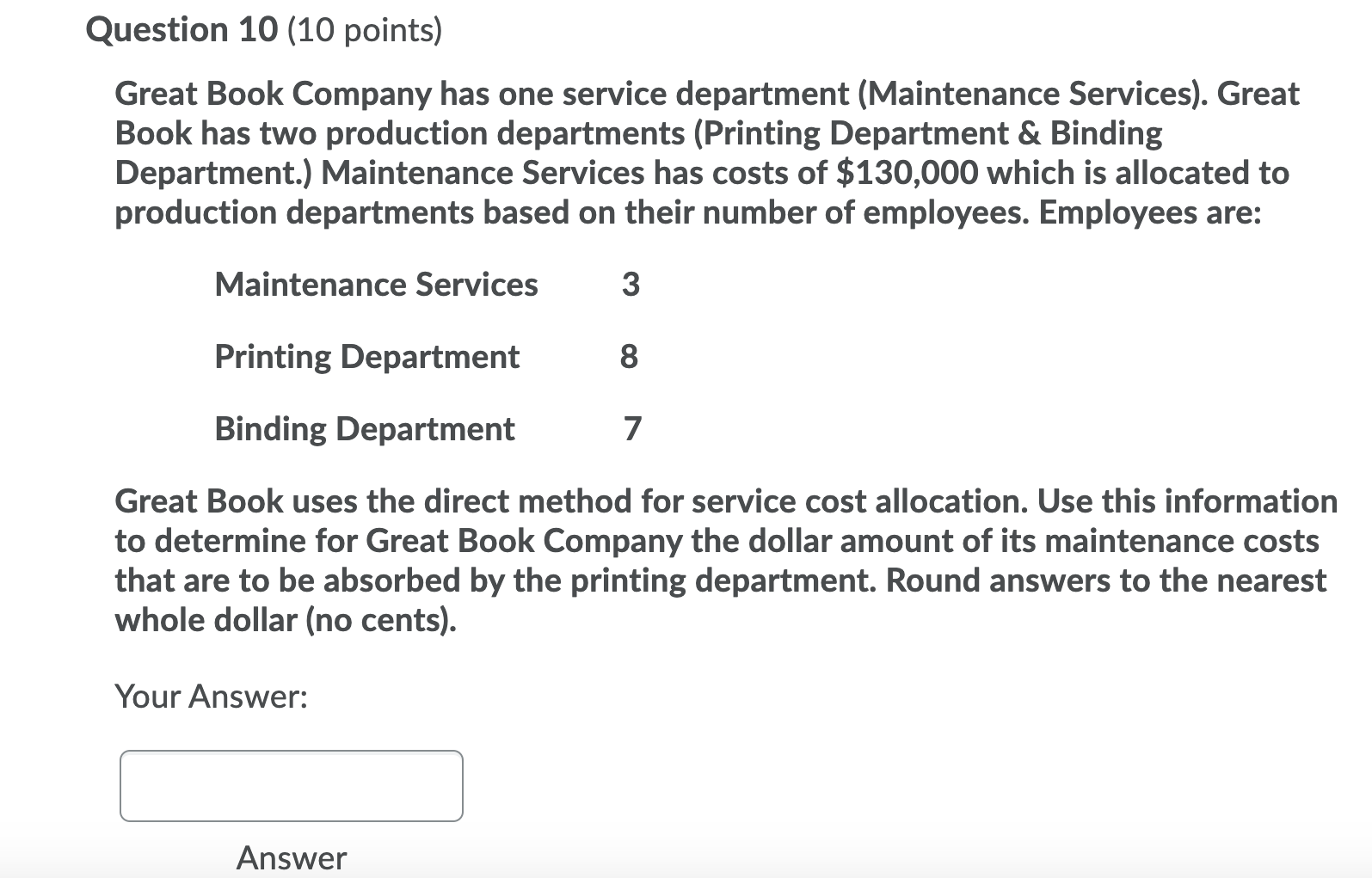This screenshot has width=1372, height=878.
Task: Select the number 3 beside Maintenance Services
Action: (x=632, y=284)
